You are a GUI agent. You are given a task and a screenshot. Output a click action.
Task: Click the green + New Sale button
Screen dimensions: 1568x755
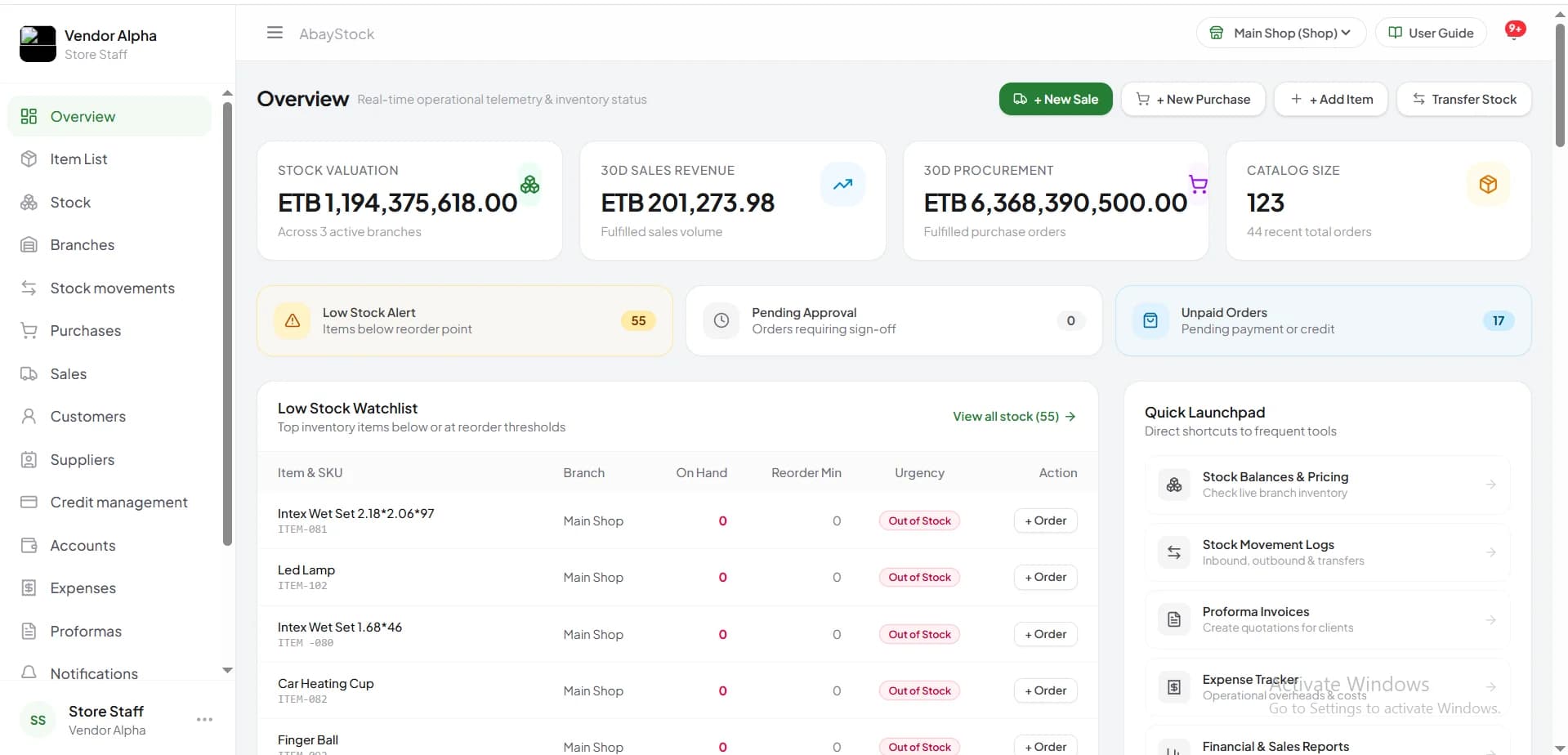point(1056,99)
